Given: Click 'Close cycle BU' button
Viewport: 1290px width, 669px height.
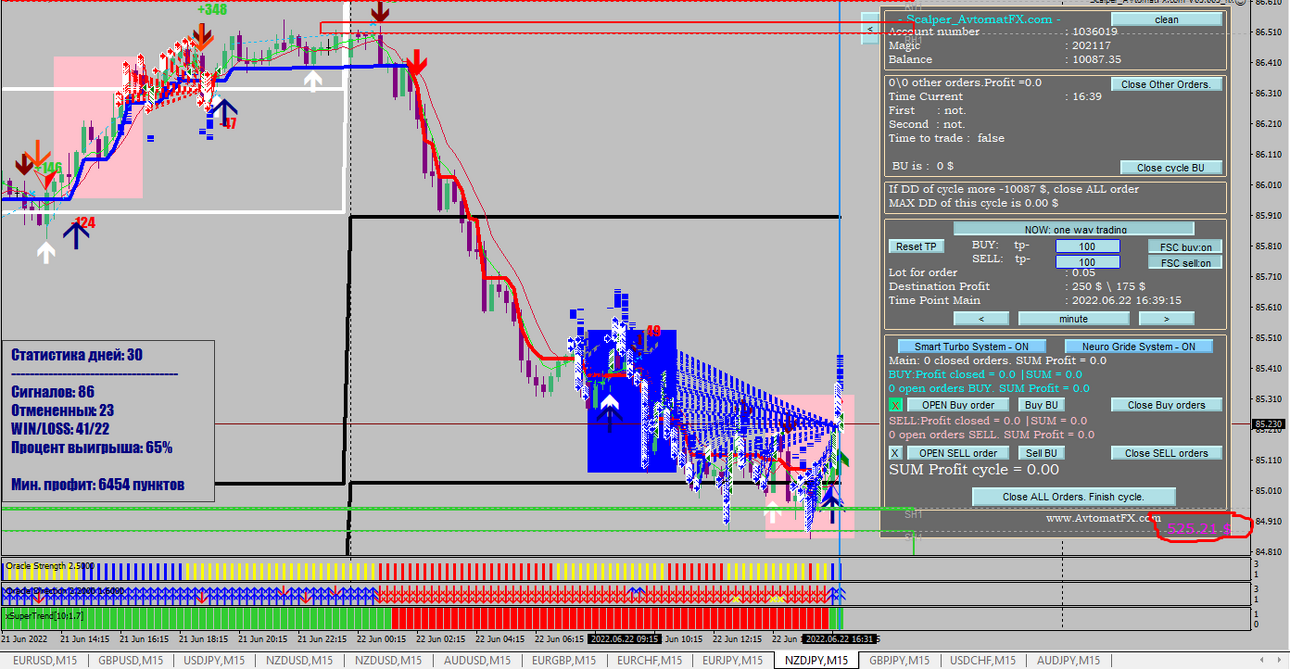Looking at the screenshot, I should point(1170,168).
